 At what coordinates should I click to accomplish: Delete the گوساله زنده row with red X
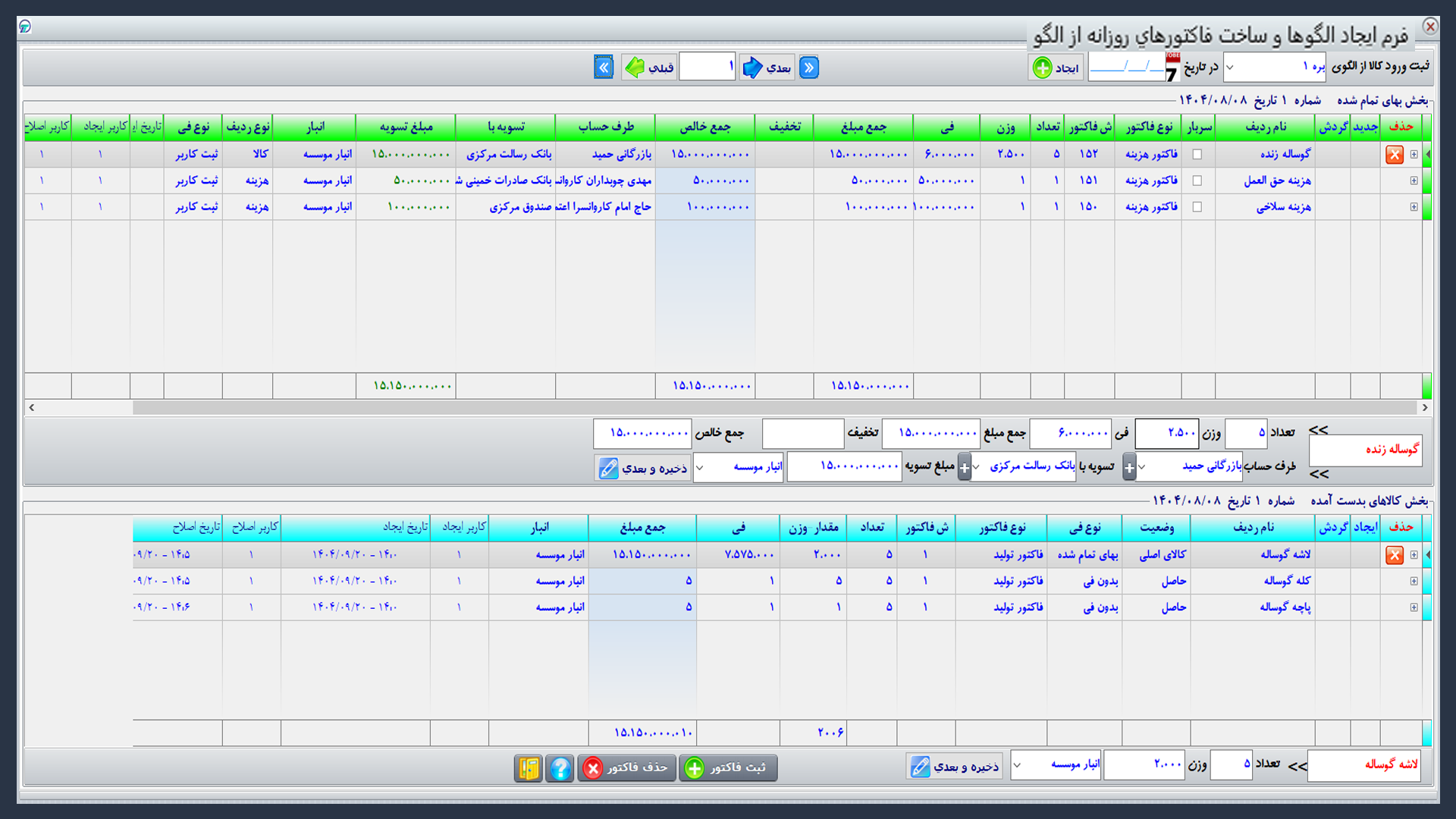[1394, 154]
